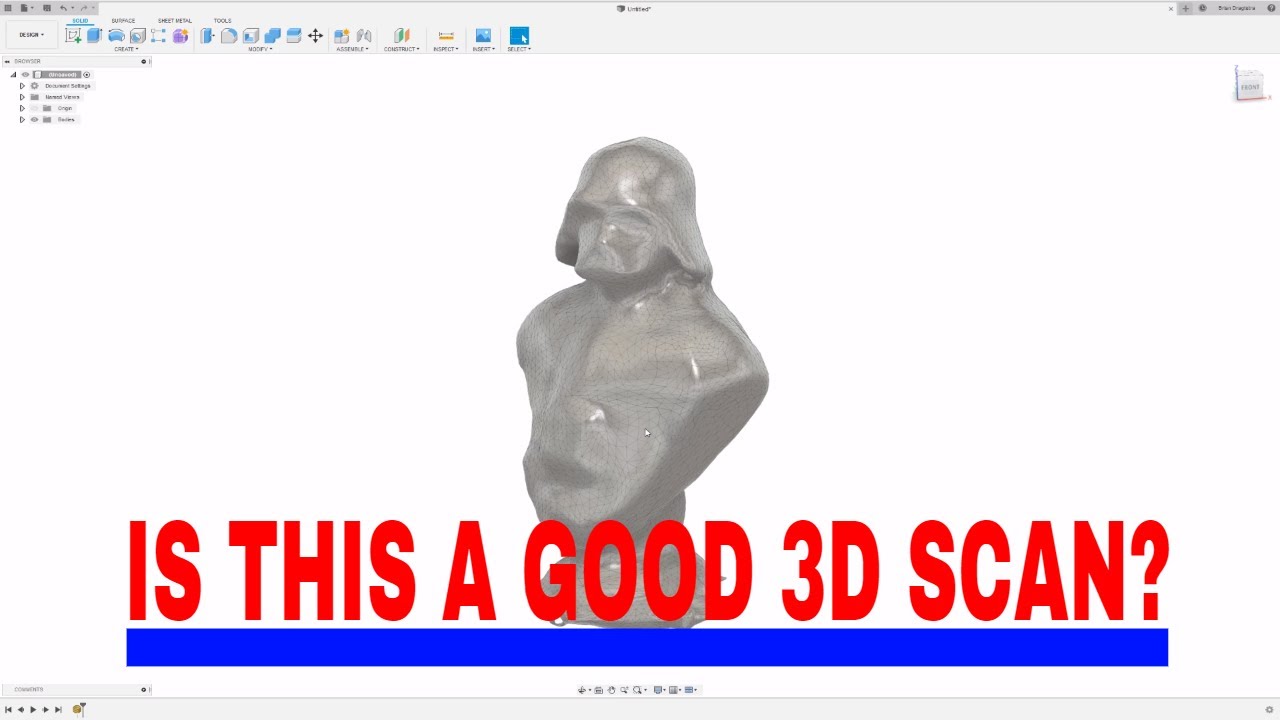The height and width of the screenshot is (720, 1280).
Task: Open the File menu icon
Action: coord(24,8)
